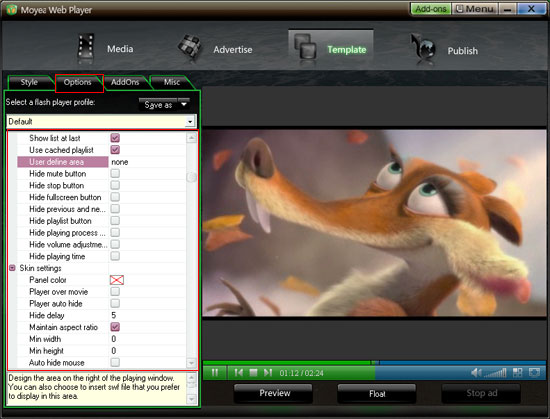
Task: Click description box scroll down arrow
Action: 192,399
